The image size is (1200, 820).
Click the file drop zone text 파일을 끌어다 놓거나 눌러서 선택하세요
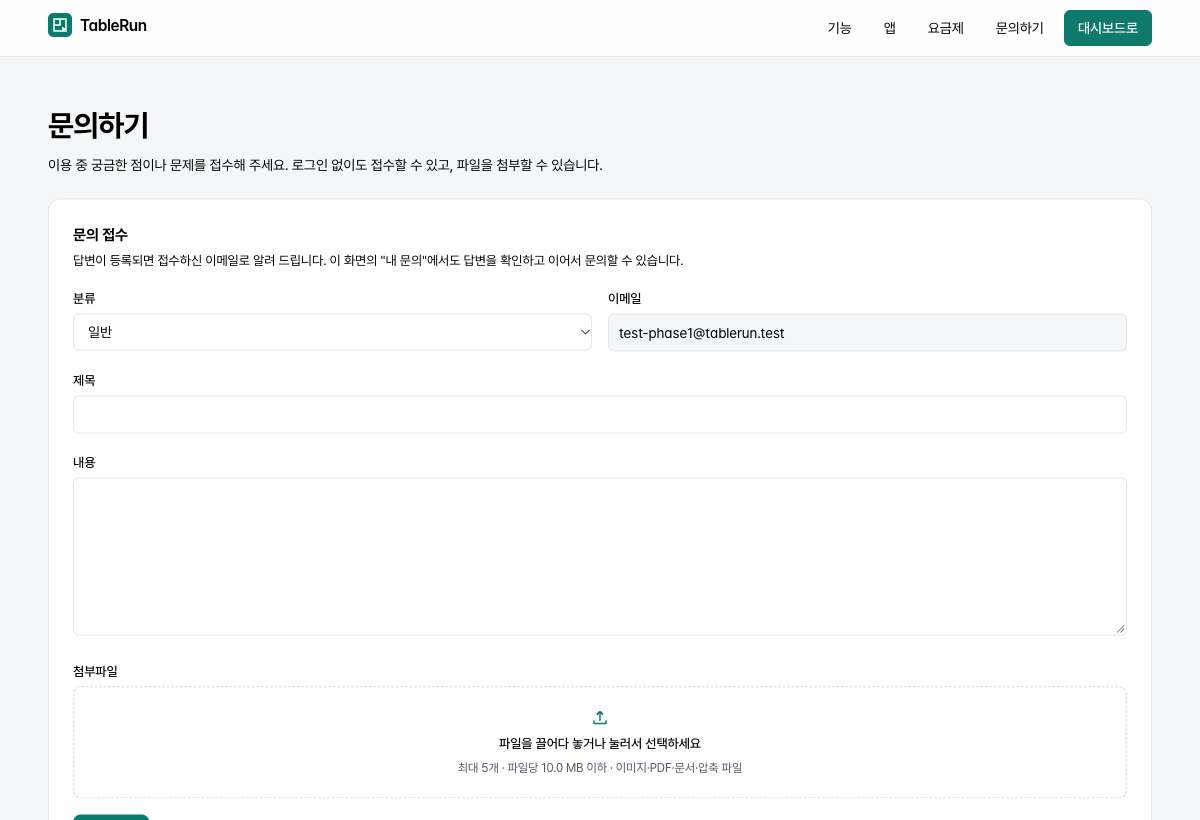point(600,743)
